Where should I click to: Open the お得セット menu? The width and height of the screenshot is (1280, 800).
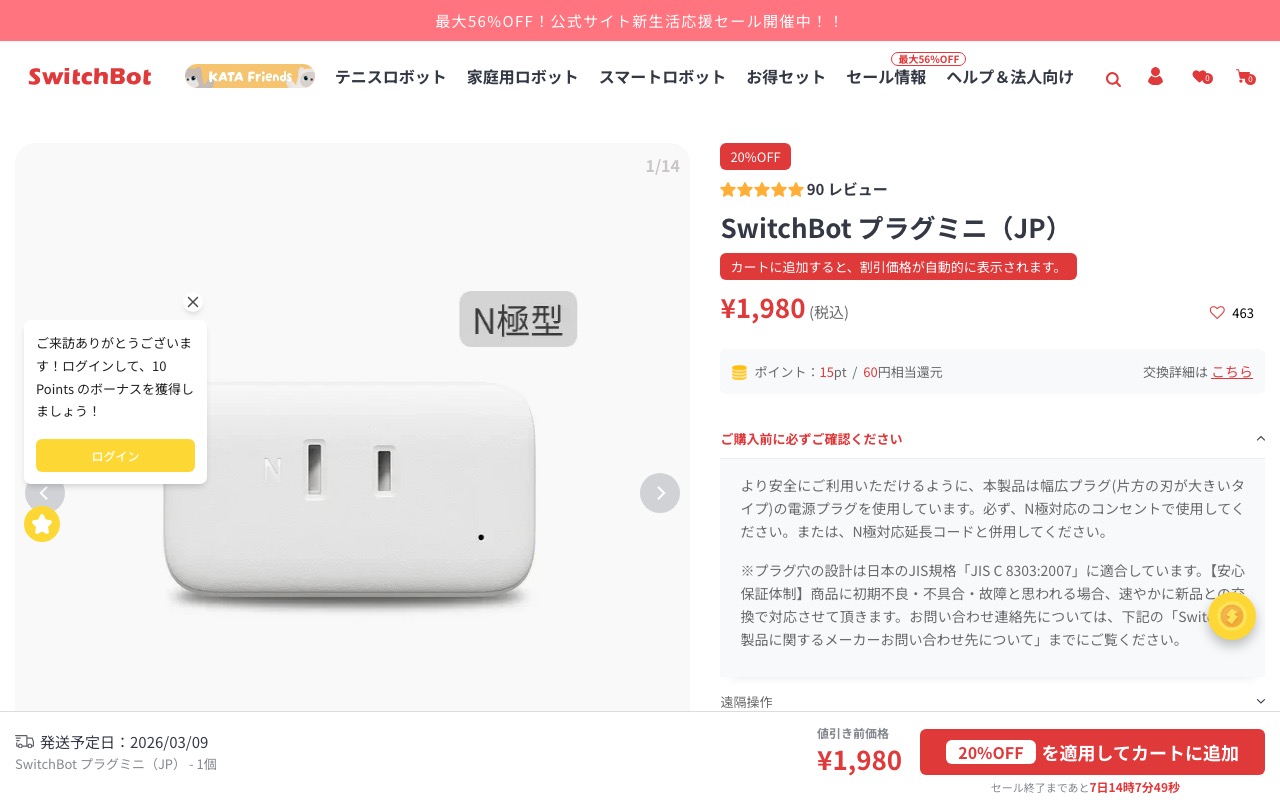(786, 77)
